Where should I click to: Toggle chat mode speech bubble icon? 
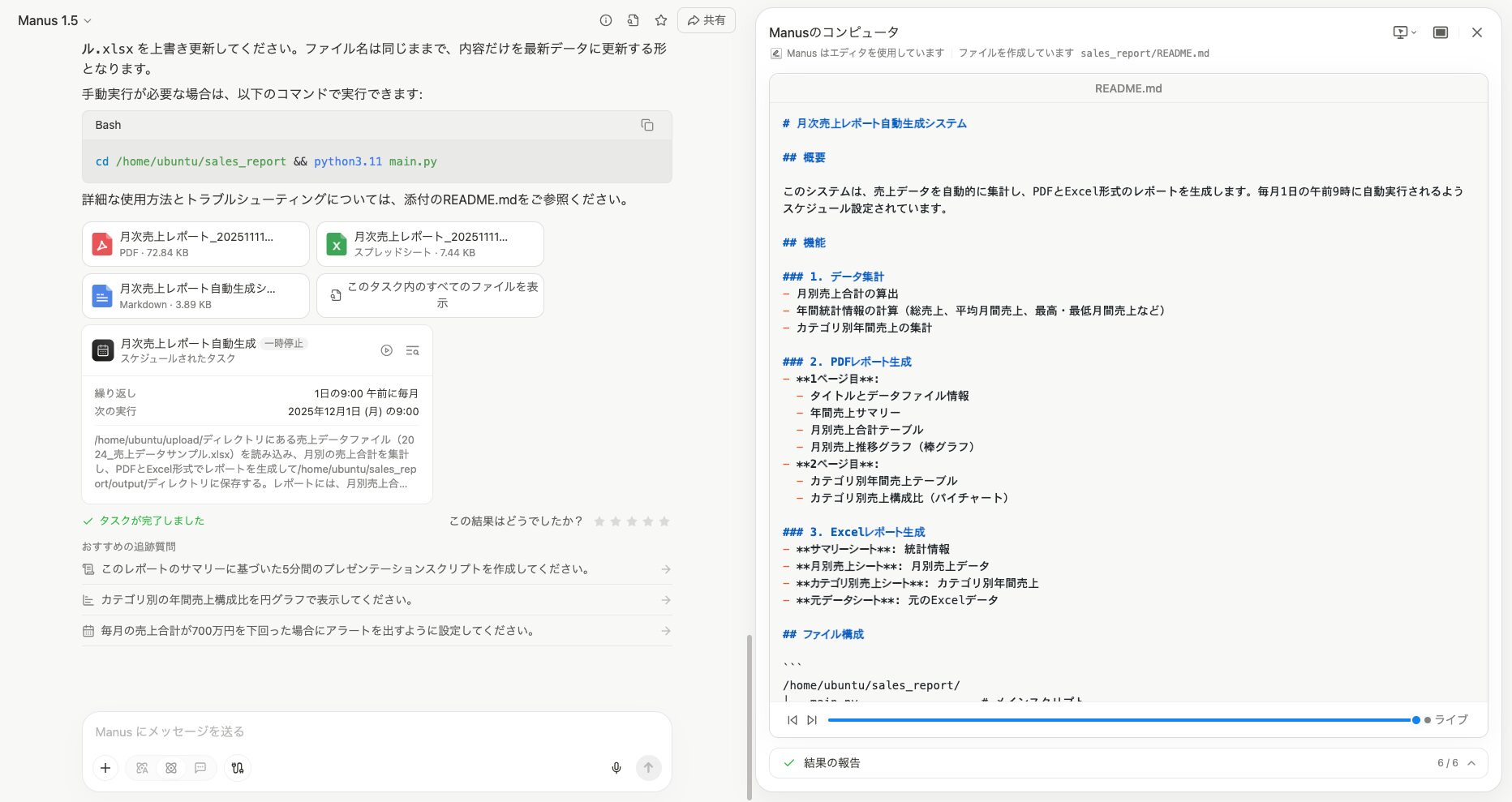(x=200, y=768)
